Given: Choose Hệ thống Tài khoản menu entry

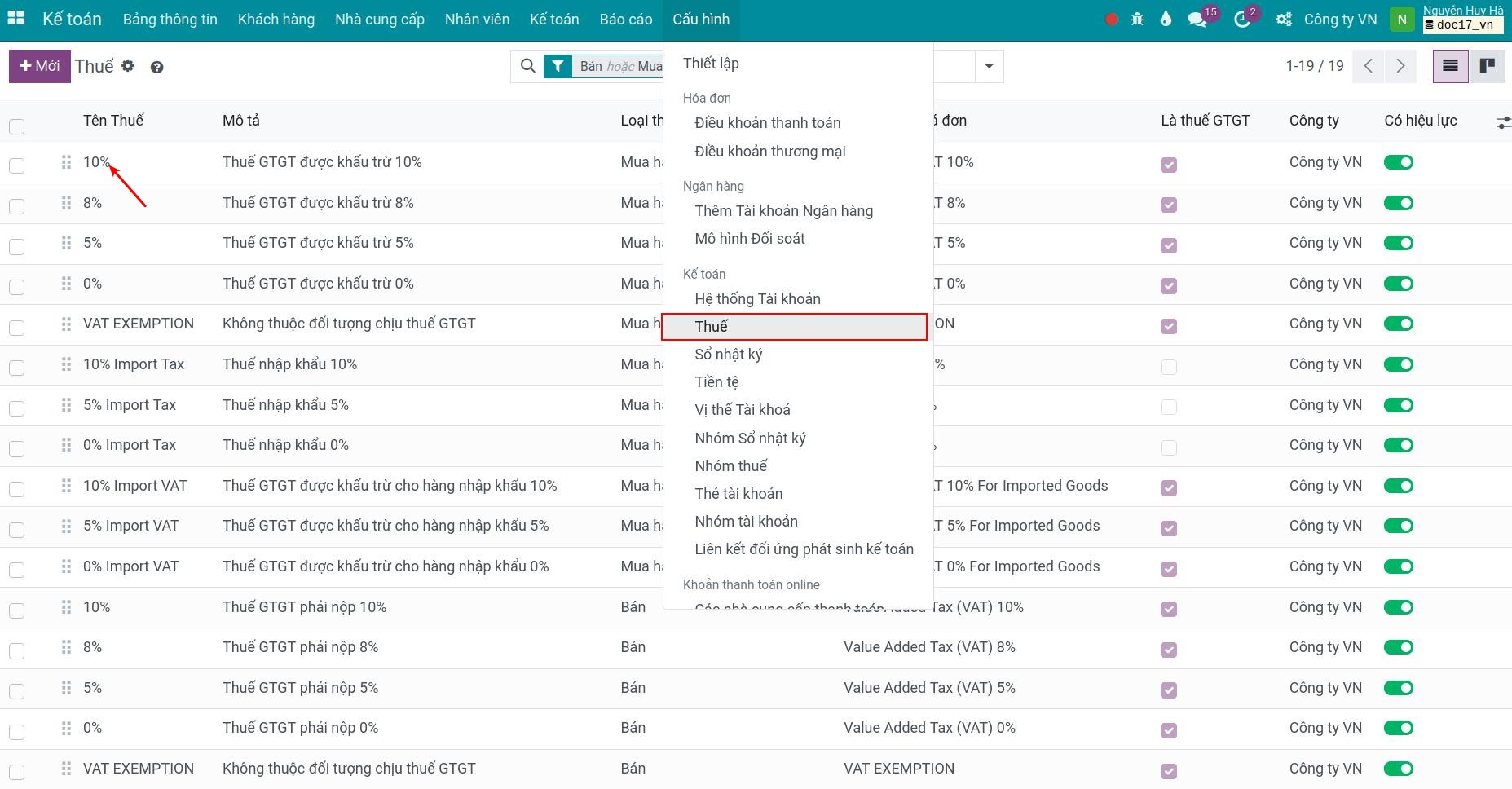Looking at the screenshot, I should pyautogui.click(x=757, y=299).
